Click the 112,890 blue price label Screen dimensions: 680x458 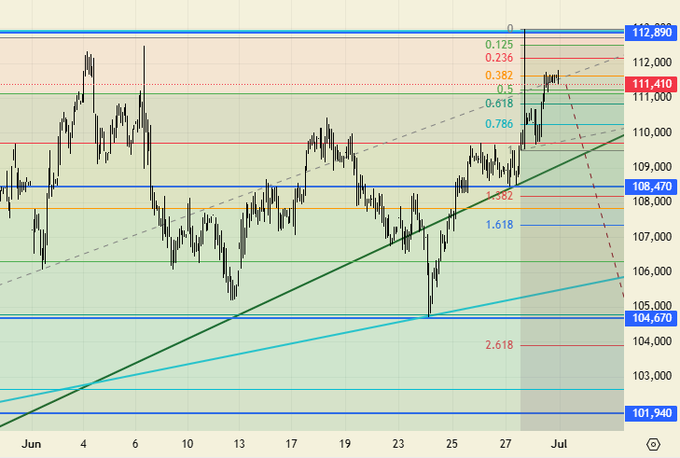coord(652,33)
